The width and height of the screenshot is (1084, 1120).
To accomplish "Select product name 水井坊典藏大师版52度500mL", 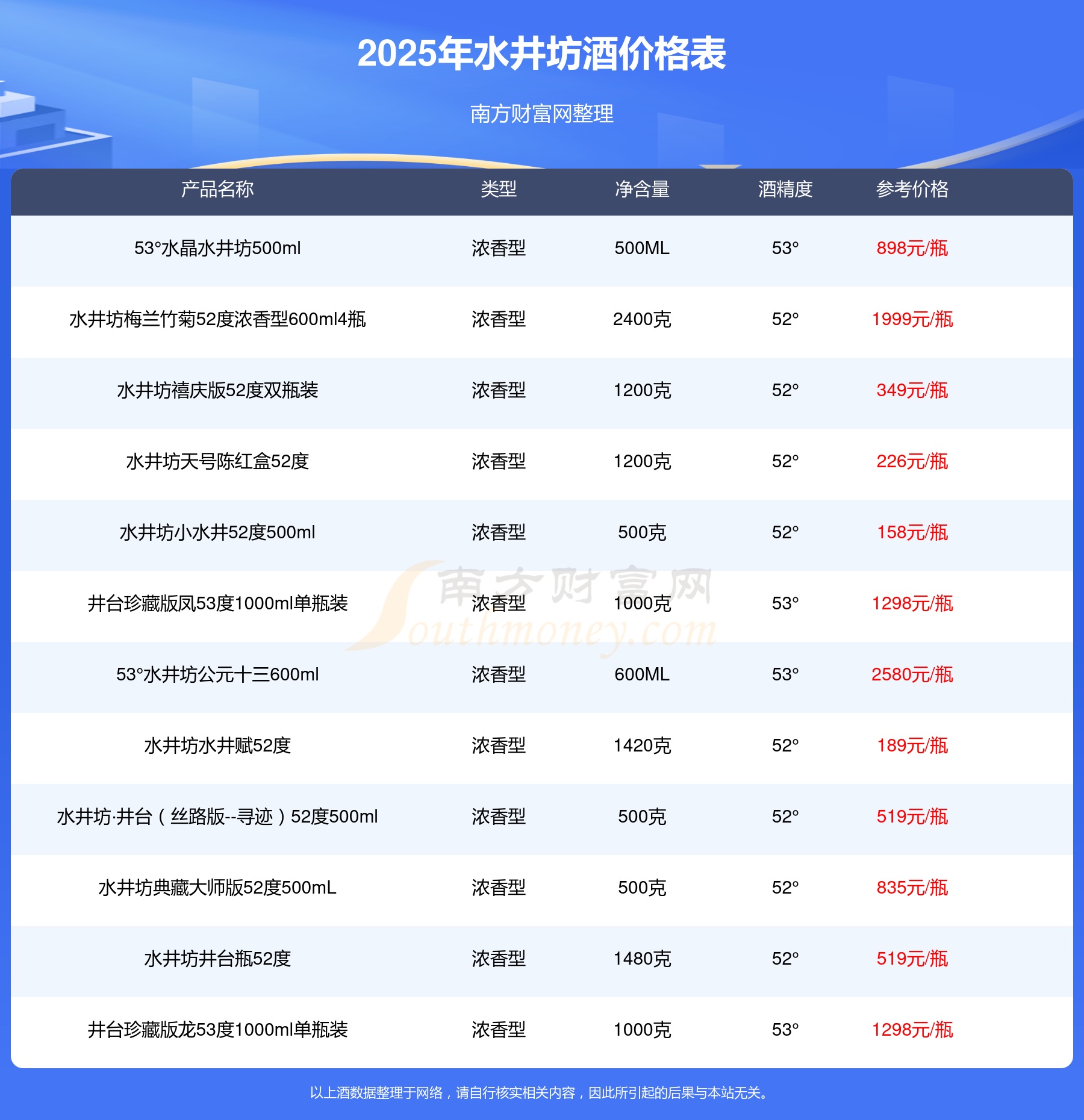I will click(x=217, y=888).
